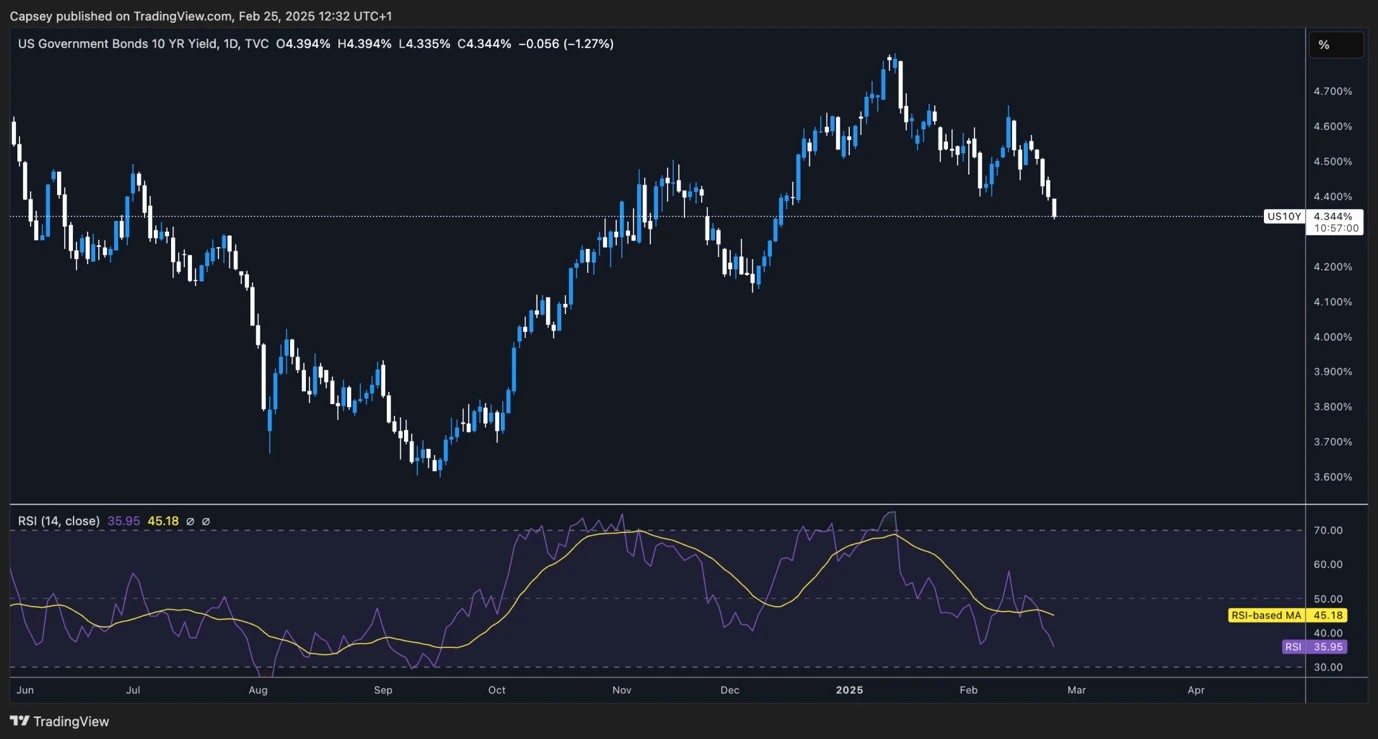
Task: Open the percent scale unit selector
Action: click(1336, 45)
